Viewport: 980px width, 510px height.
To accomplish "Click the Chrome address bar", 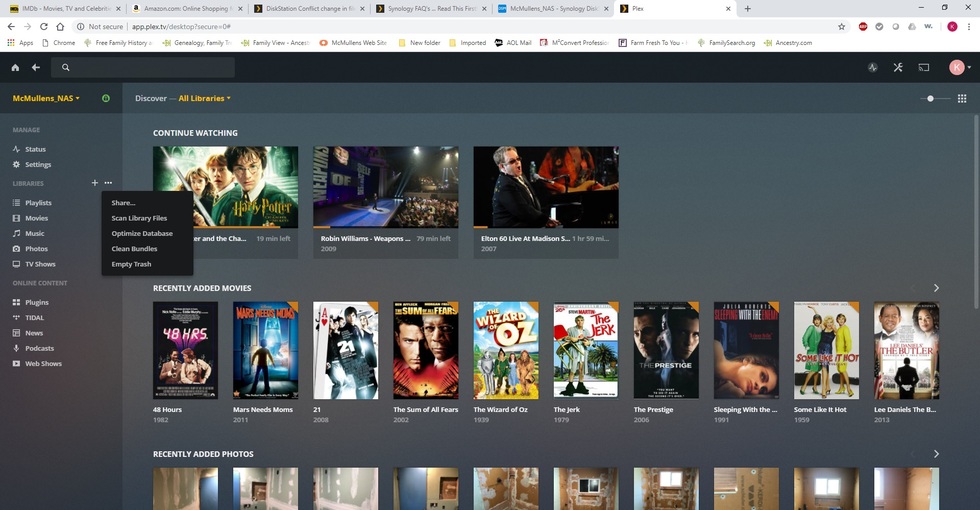I will [x=456, y=27].
